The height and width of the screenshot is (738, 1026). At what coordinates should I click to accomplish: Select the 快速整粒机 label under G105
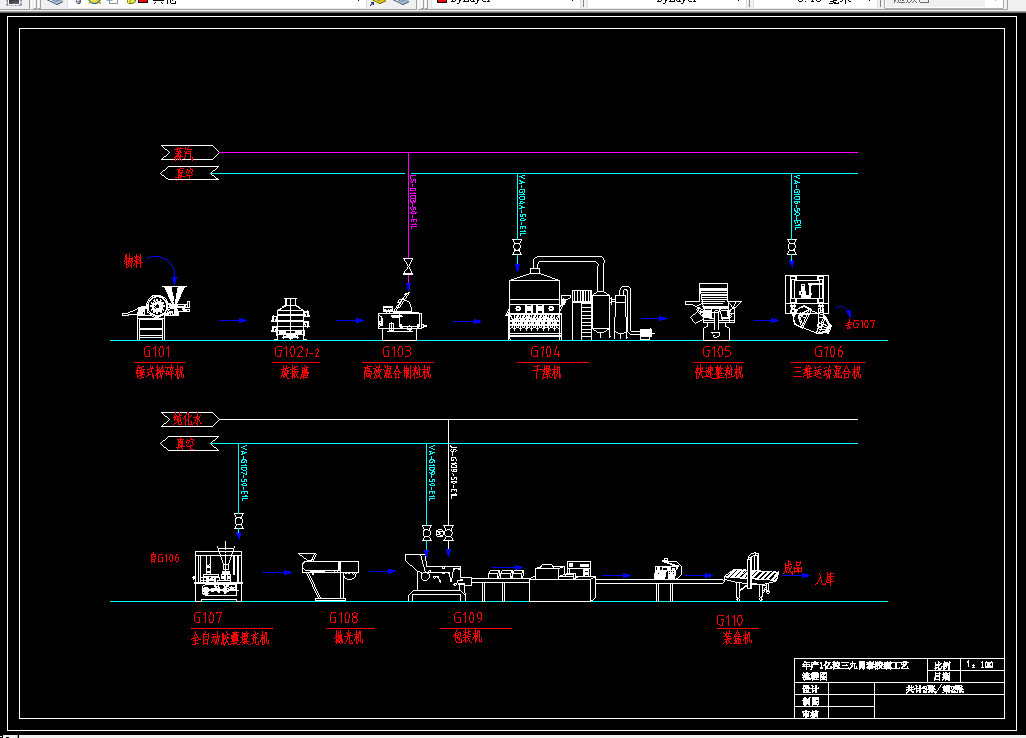[x=718, y=372]
